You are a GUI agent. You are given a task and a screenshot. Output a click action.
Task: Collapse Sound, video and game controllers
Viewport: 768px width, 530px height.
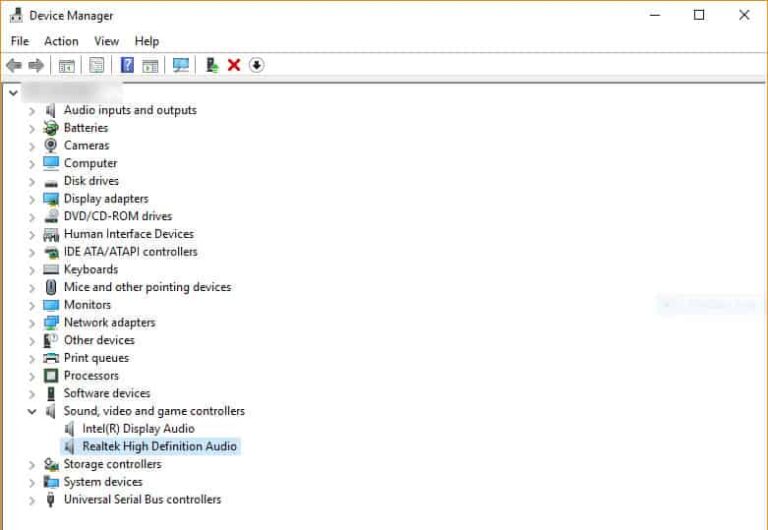(32, 411)
